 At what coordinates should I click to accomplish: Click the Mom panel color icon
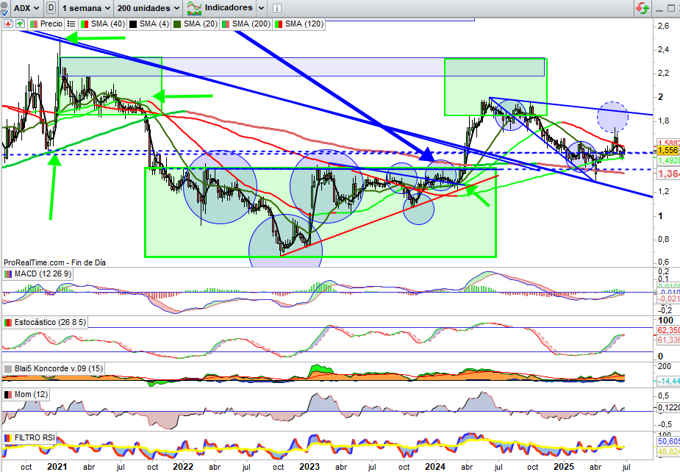[8, 394]
